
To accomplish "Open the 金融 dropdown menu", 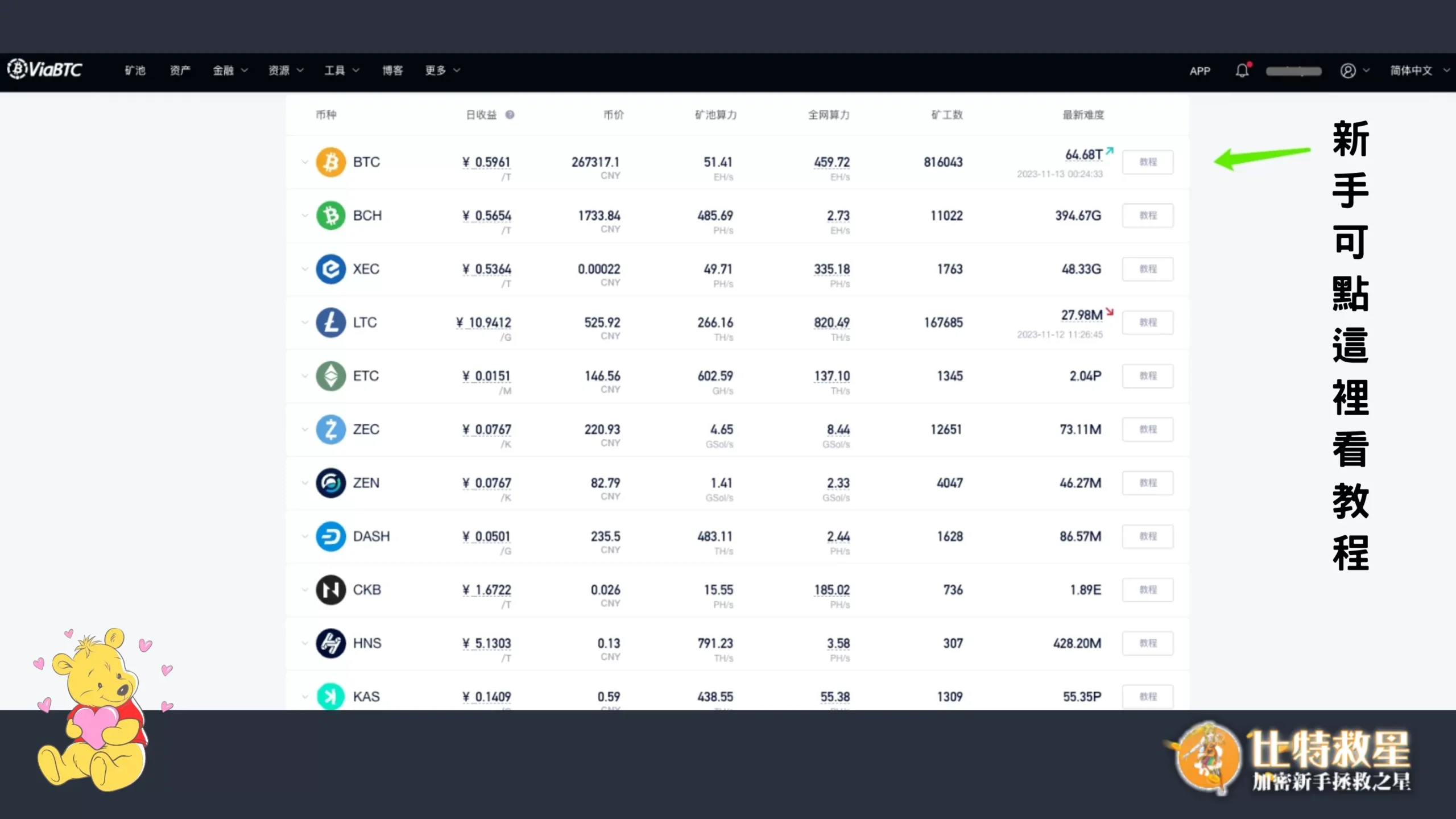I will pos(230,71).
